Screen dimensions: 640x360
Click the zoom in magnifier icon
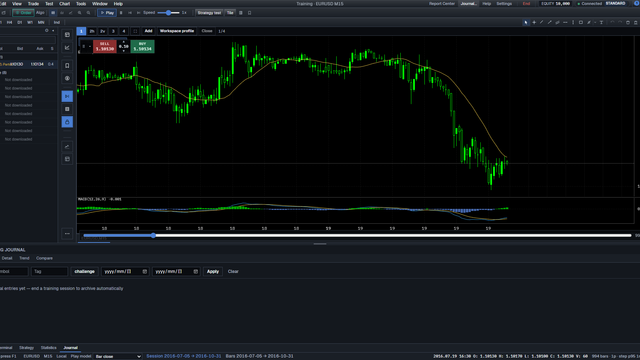pyautogui.click(x=80, y=13)
